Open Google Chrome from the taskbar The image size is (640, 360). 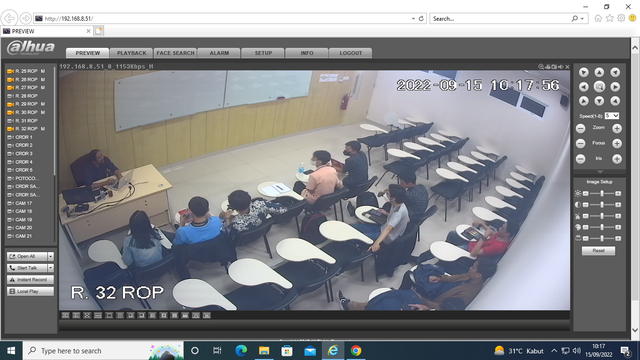tap(356, 351)
